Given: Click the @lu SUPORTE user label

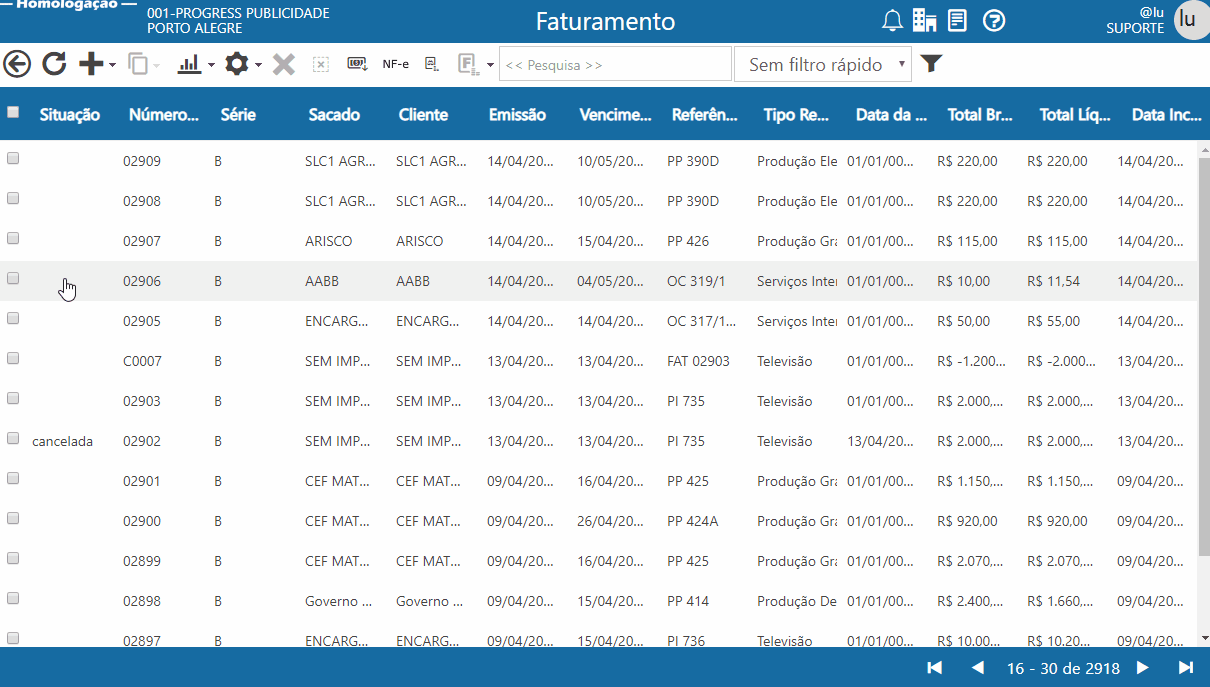Looking at the screenshot, I should click(1135, 21).
